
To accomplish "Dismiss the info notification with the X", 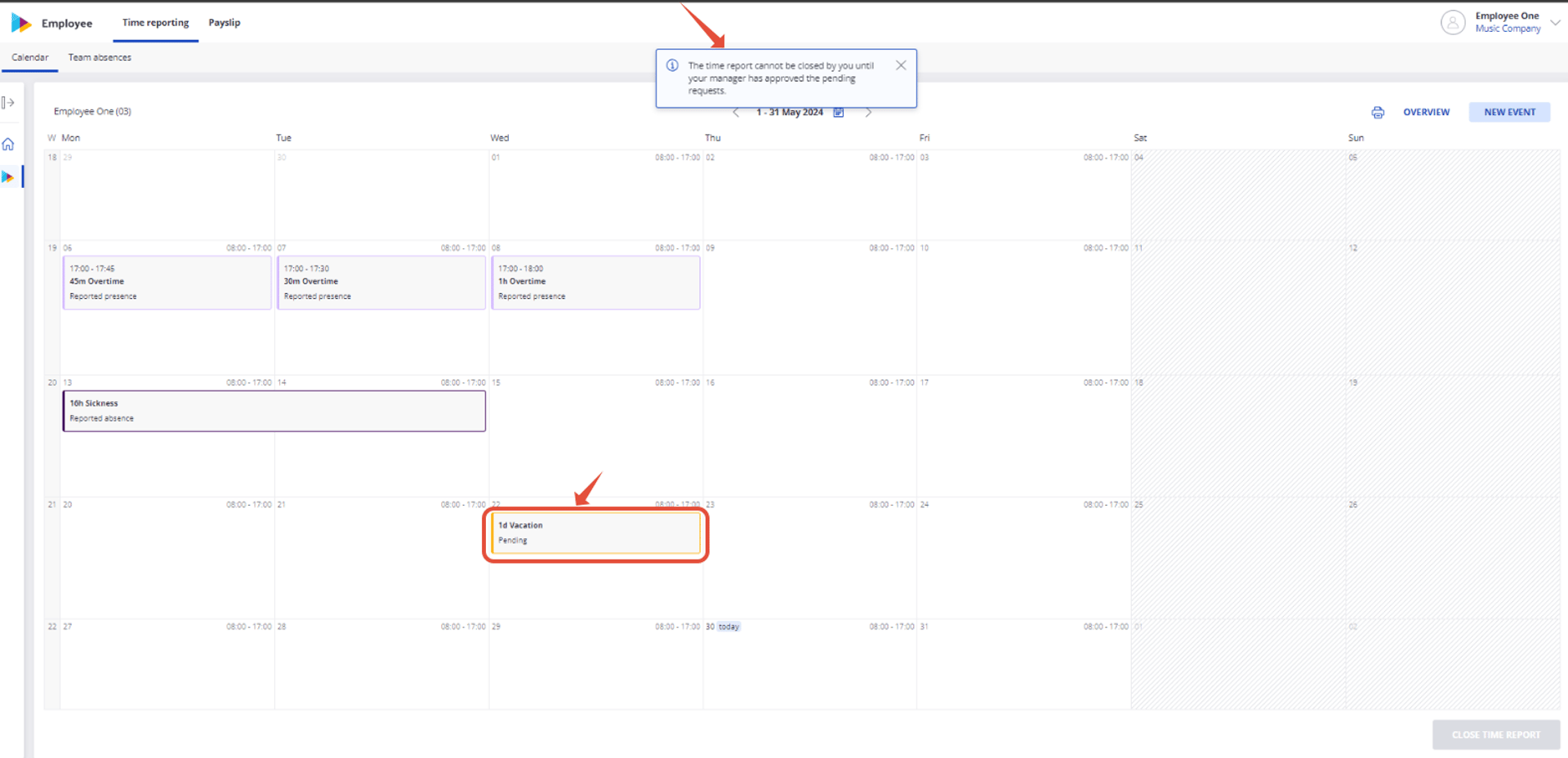I will (x=901, y=65).
